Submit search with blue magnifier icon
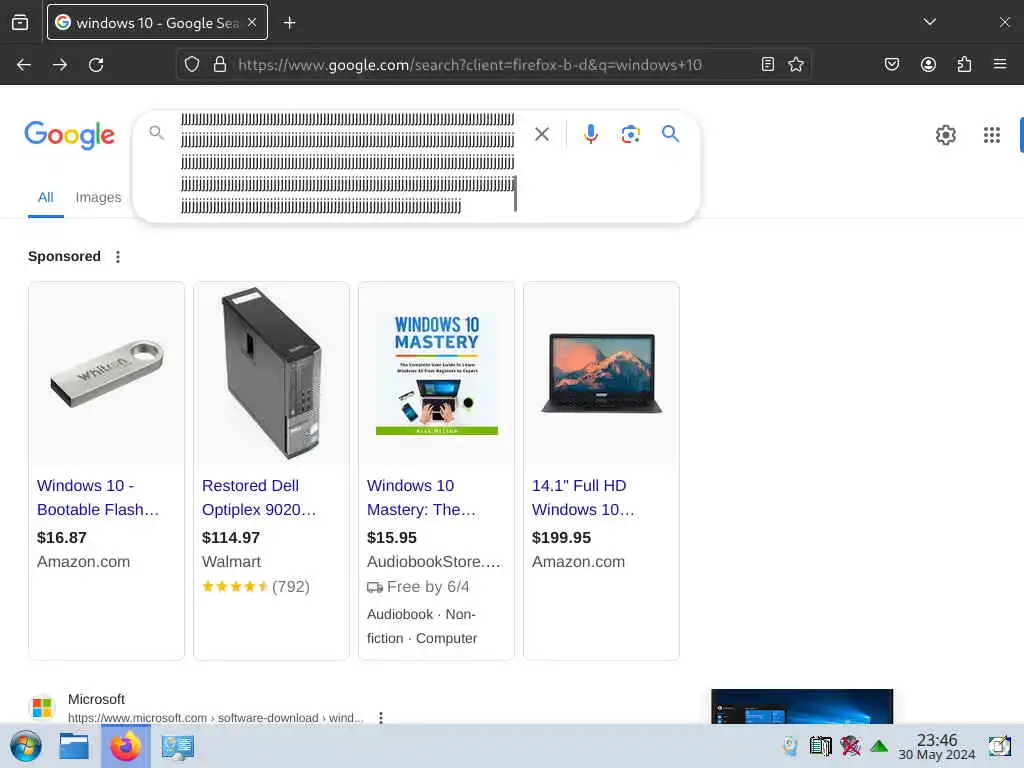Viewport: 1024px width, 768px height. [670, 134]
